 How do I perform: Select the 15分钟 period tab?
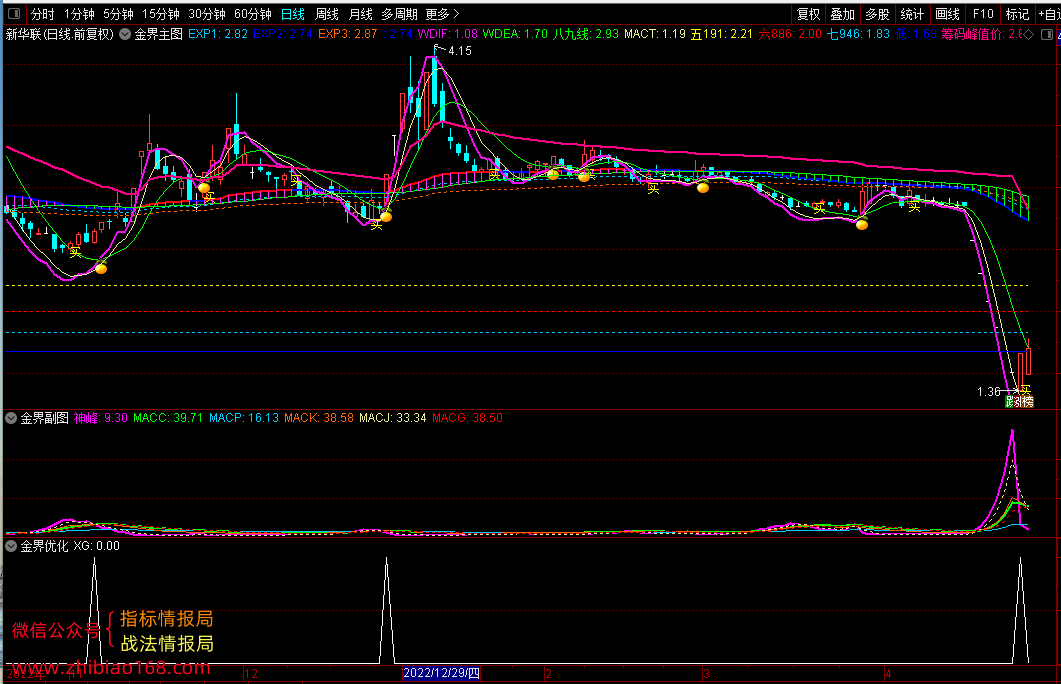pyautogui.click(x=160, y=14)
